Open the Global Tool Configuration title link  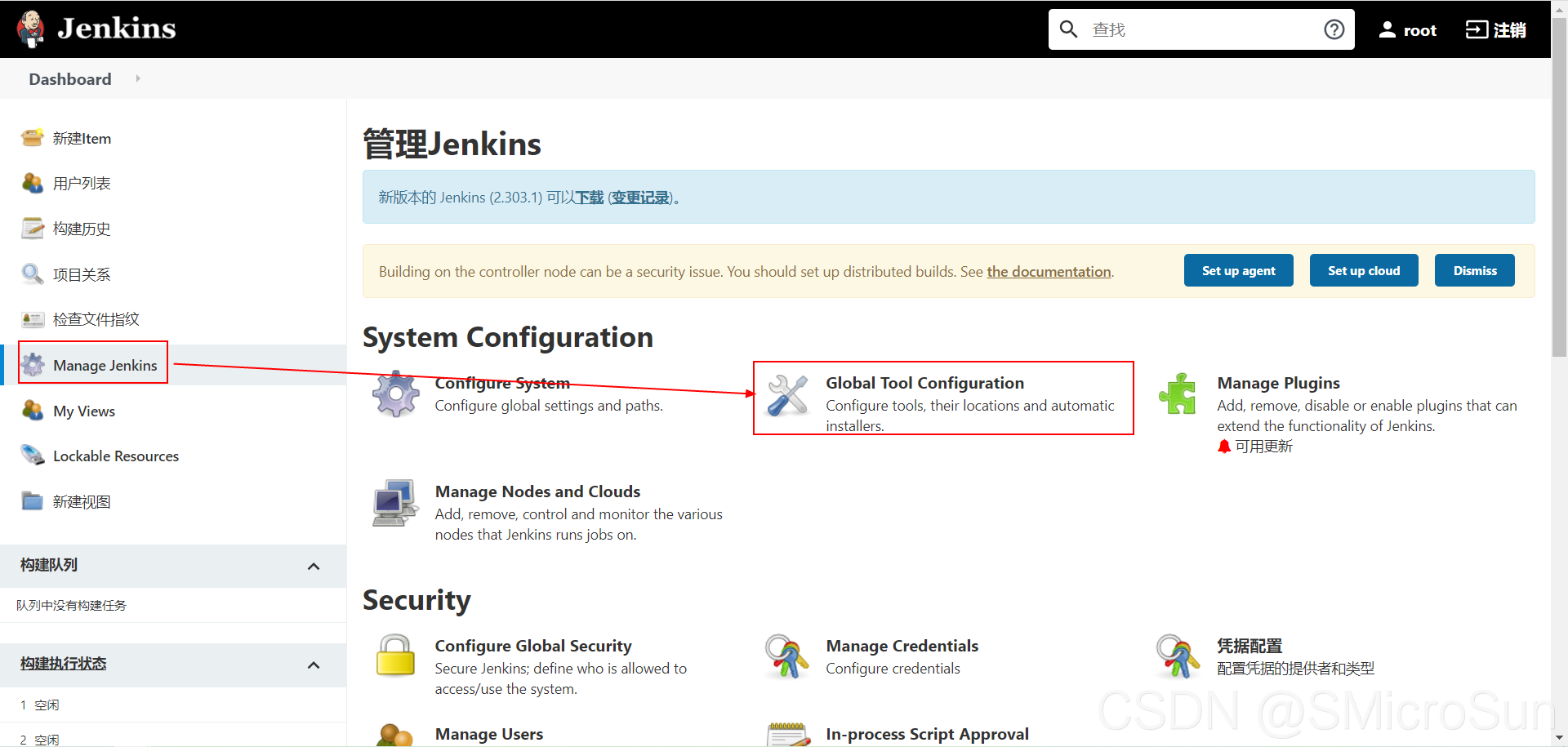tap(924, 383)
